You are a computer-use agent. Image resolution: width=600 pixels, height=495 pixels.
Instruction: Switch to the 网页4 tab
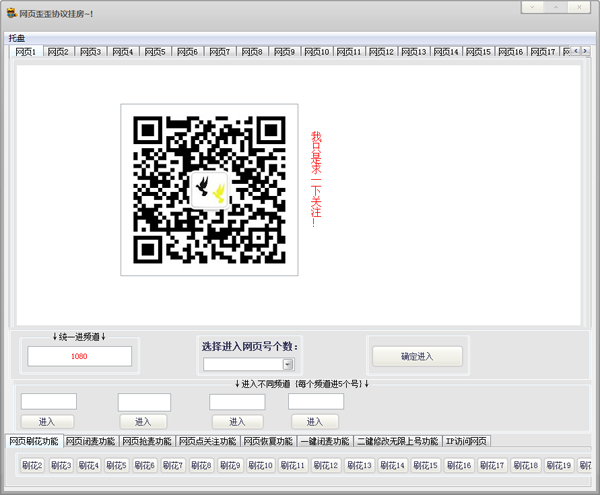[x=123, y=52]
